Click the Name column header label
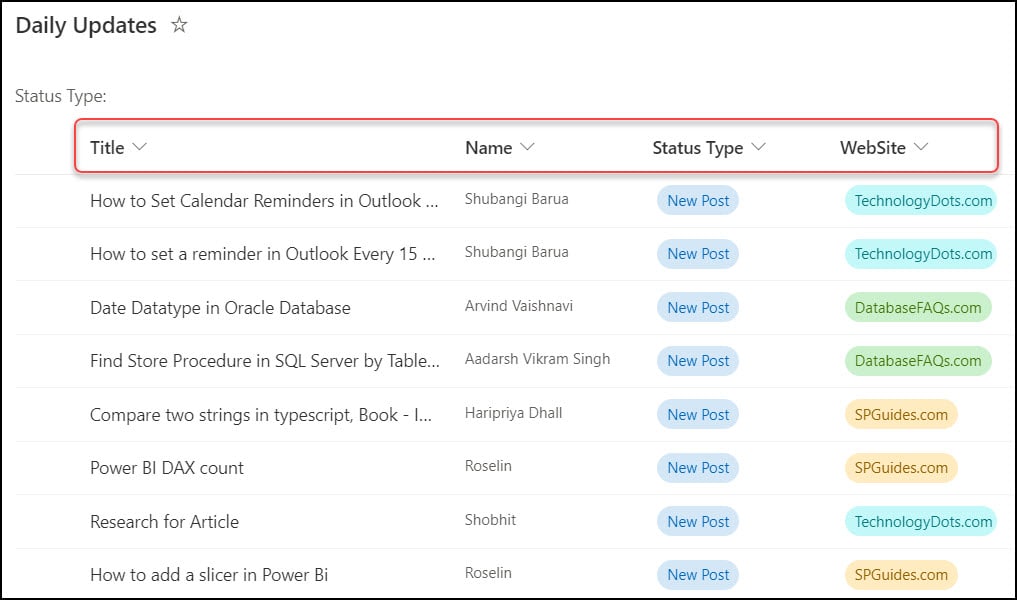This screenshot has height=600, width=1017. click(488, 148)
